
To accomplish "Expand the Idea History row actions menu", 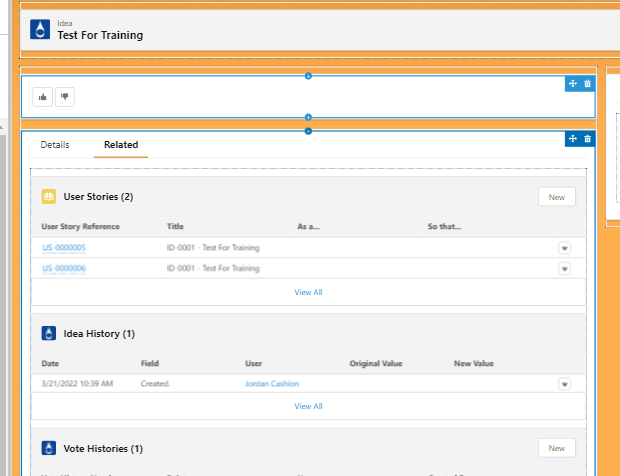I will pyautogui.click(x=564, y=384).
